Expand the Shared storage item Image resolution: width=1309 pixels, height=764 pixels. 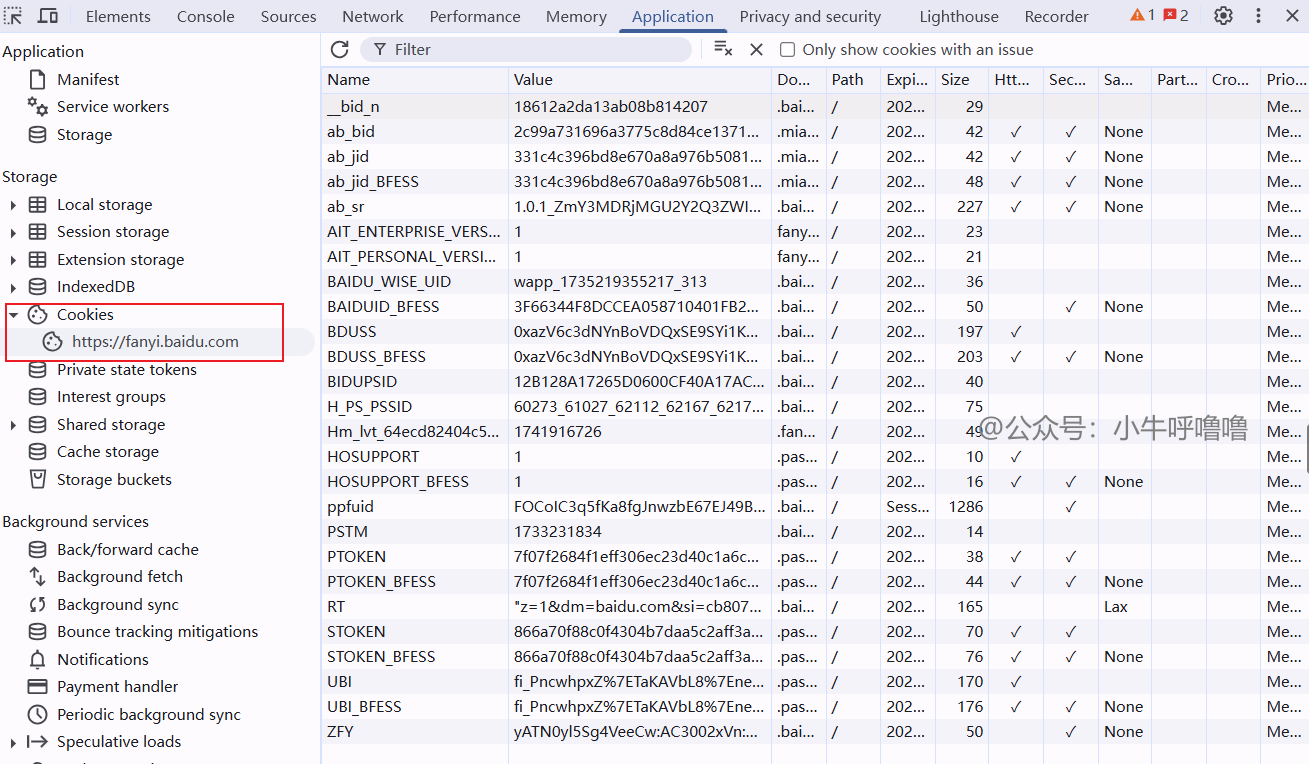(x=13, y=425)
